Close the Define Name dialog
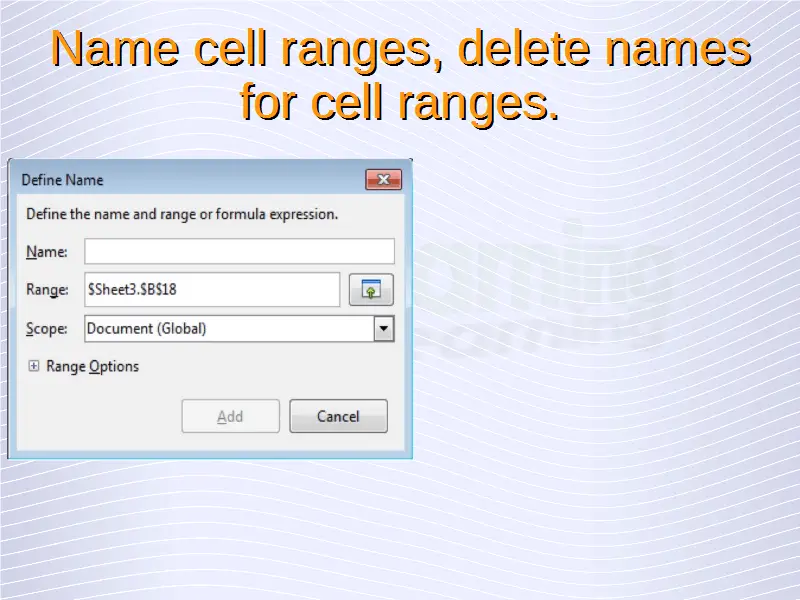The image size is (800, 600). pyautogui.click(x=383, y=180)
